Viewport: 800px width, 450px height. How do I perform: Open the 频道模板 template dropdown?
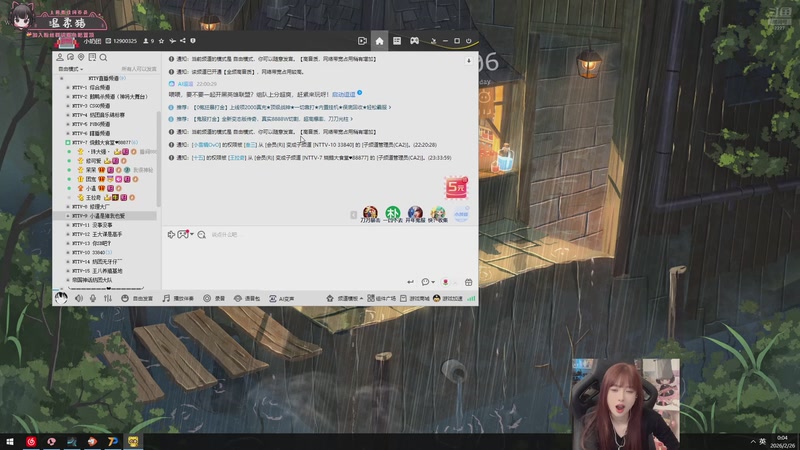tap(344, 298)
